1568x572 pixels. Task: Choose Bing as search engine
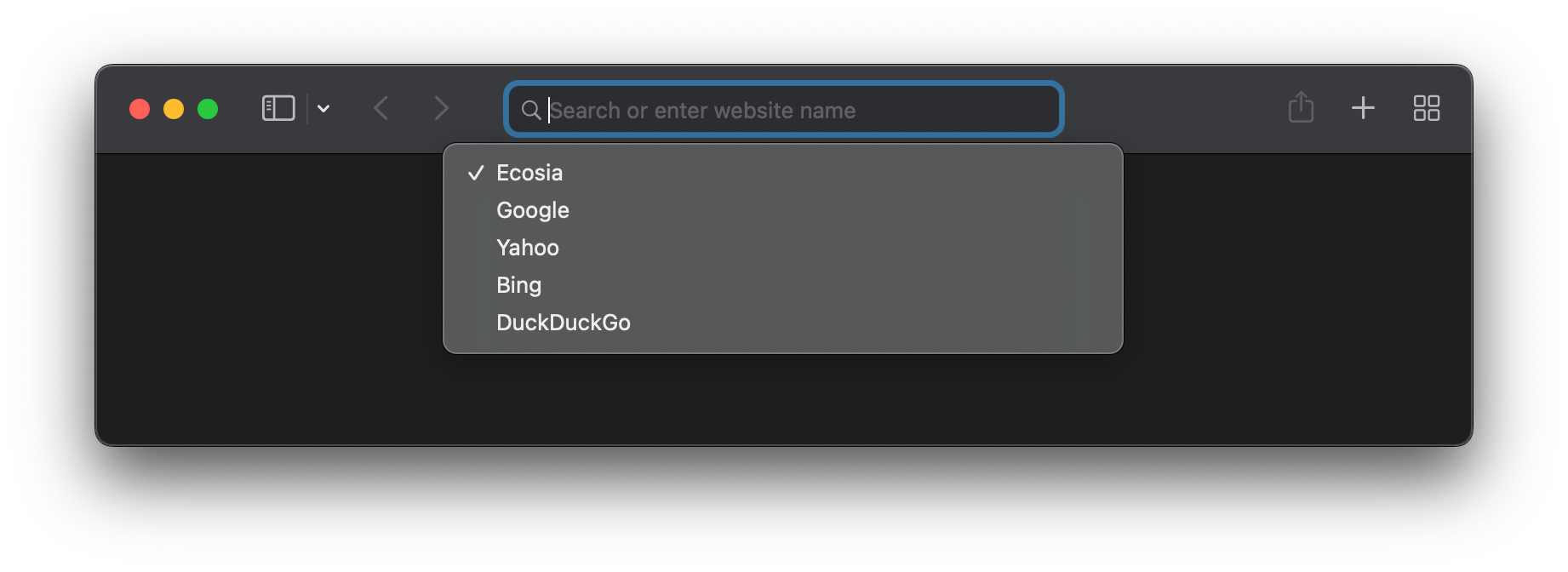783,285
